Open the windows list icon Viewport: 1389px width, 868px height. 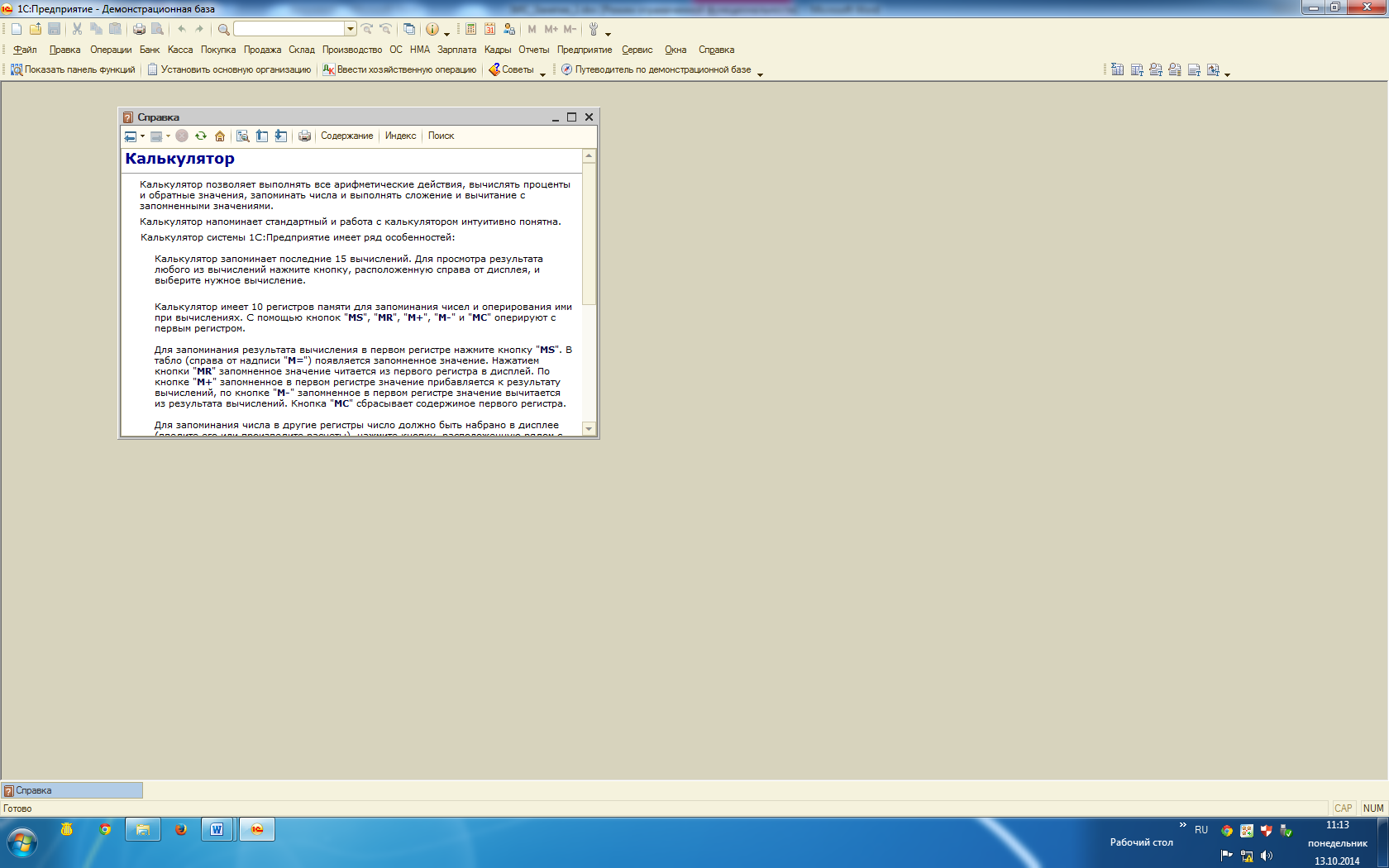click(409, 29)
